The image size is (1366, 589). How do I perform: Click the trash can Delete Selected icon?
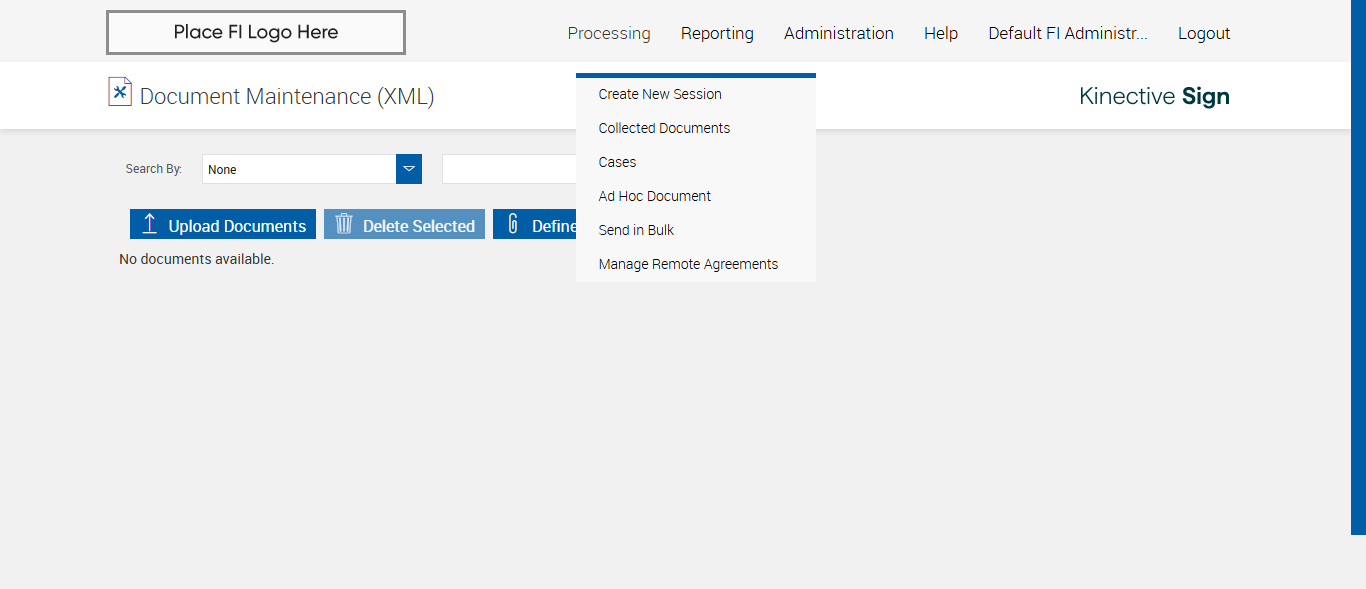pyautogui.click(x=344, y=224)
